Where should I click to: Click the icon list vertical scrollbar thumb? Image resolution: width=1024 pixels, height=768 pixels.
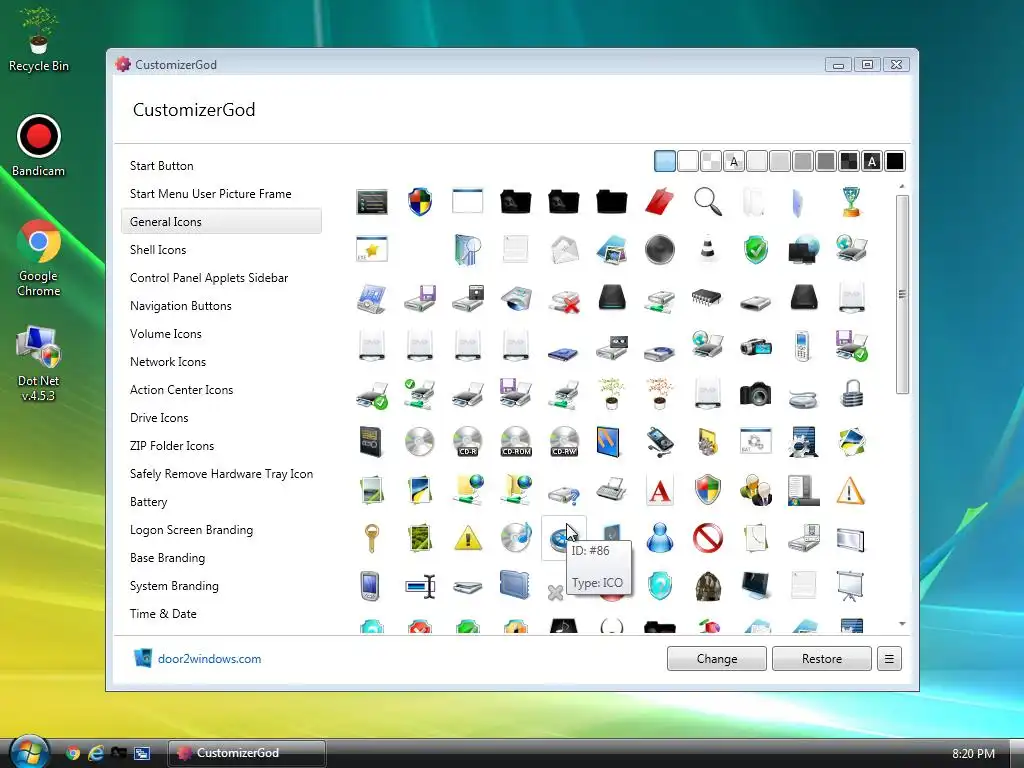coord(902,294)
